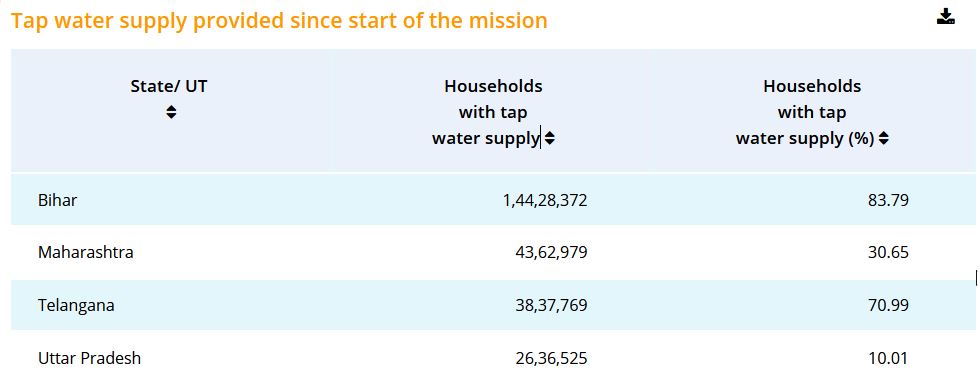Click Telangana percentage value 70.99
The width and height of the screenshot is (978, 381).
click(888, 306)
